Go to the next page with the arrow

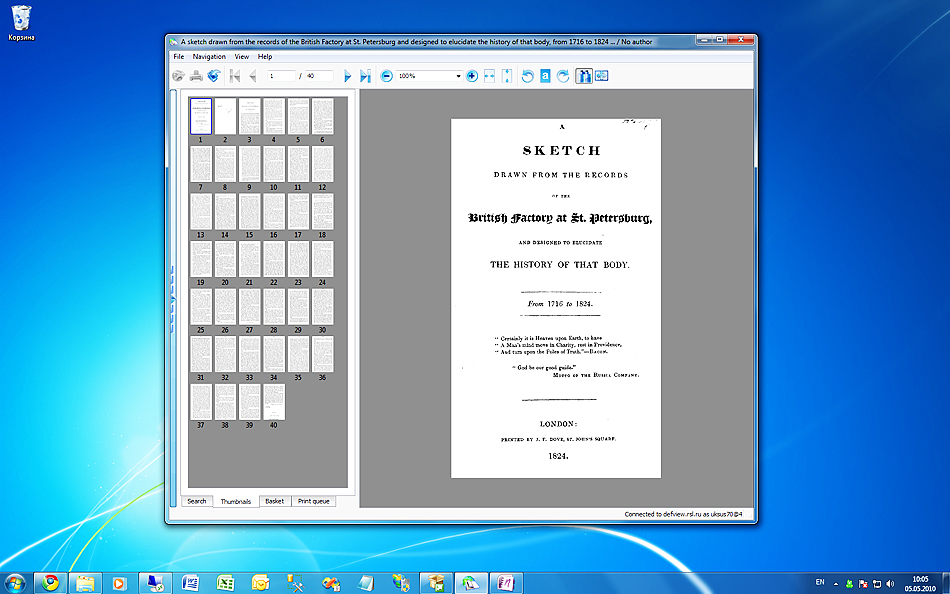click(x=347, y=76)
